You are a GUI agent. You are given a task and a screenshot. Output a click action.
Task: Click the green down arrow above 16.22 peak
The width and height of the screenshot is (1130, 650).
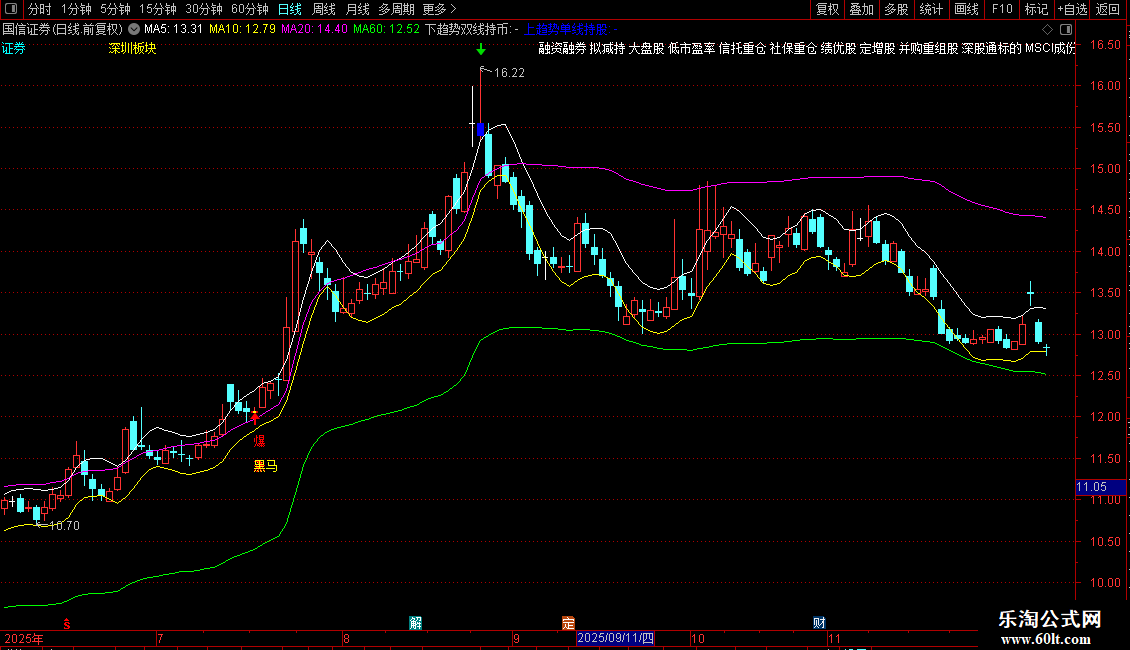(x=481, y=49)
